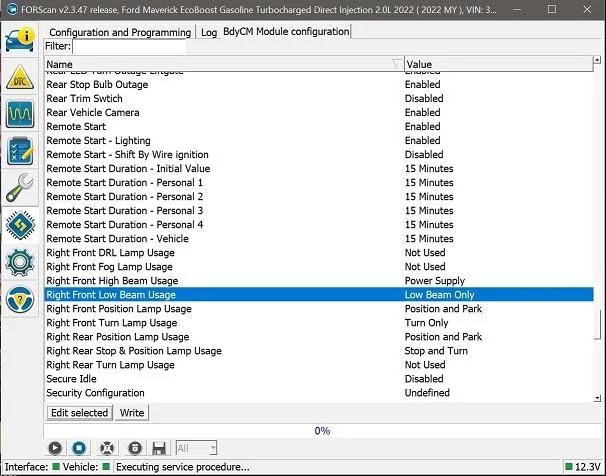606x476 pixels.
Task: Select 'Right Front High Beam Usage' row
Action: pyautogui.click(x=319, y=280)
